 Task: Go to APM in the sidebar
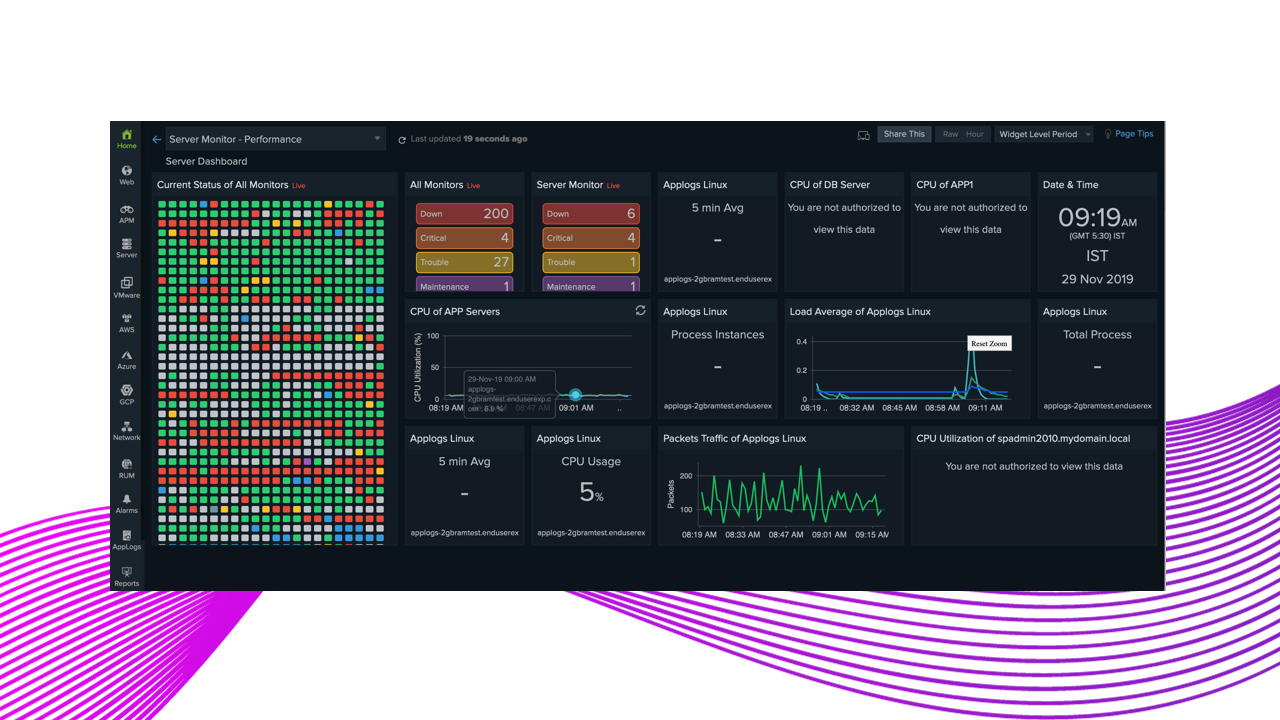[x=126, y=213]
